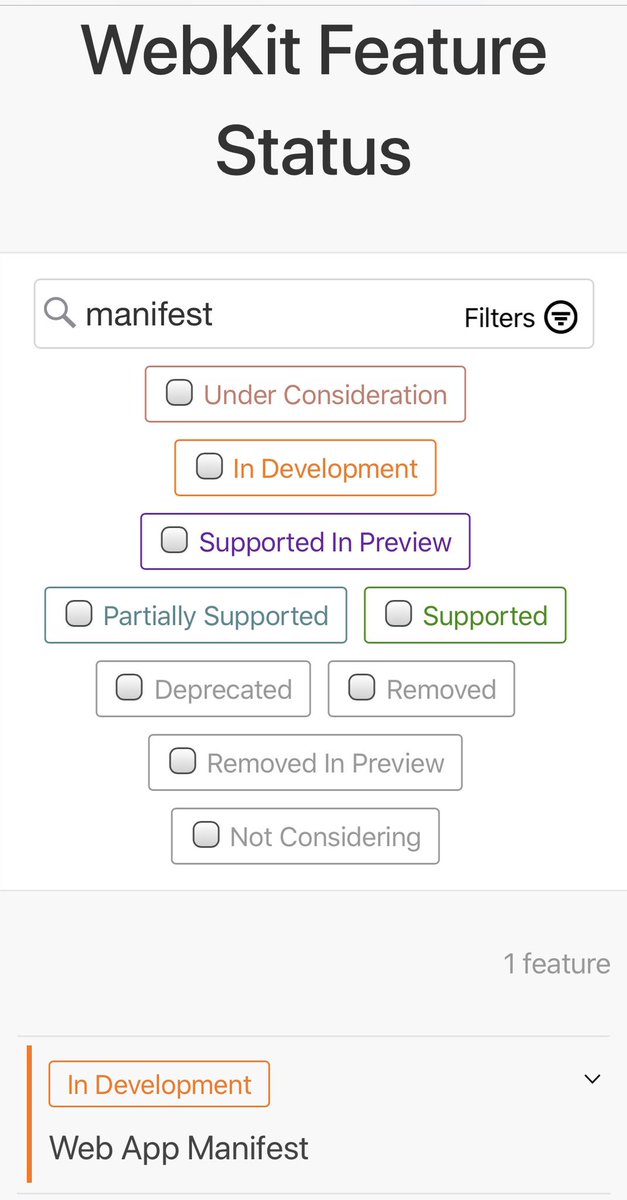Select the green Supported checkbox

pos(398,613)
